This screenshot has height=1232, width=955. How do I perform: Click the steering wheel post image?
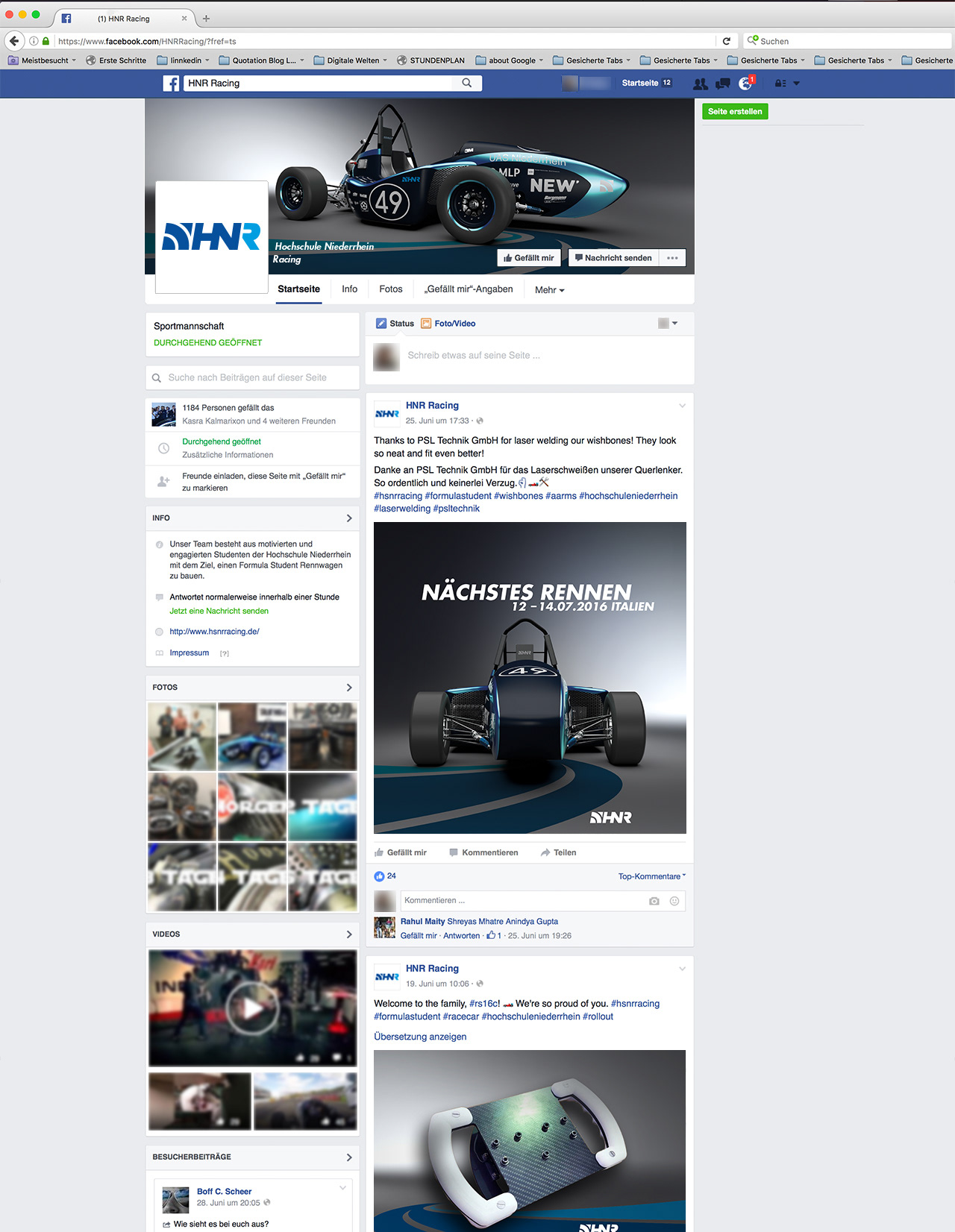click(x=530, y=1141)
